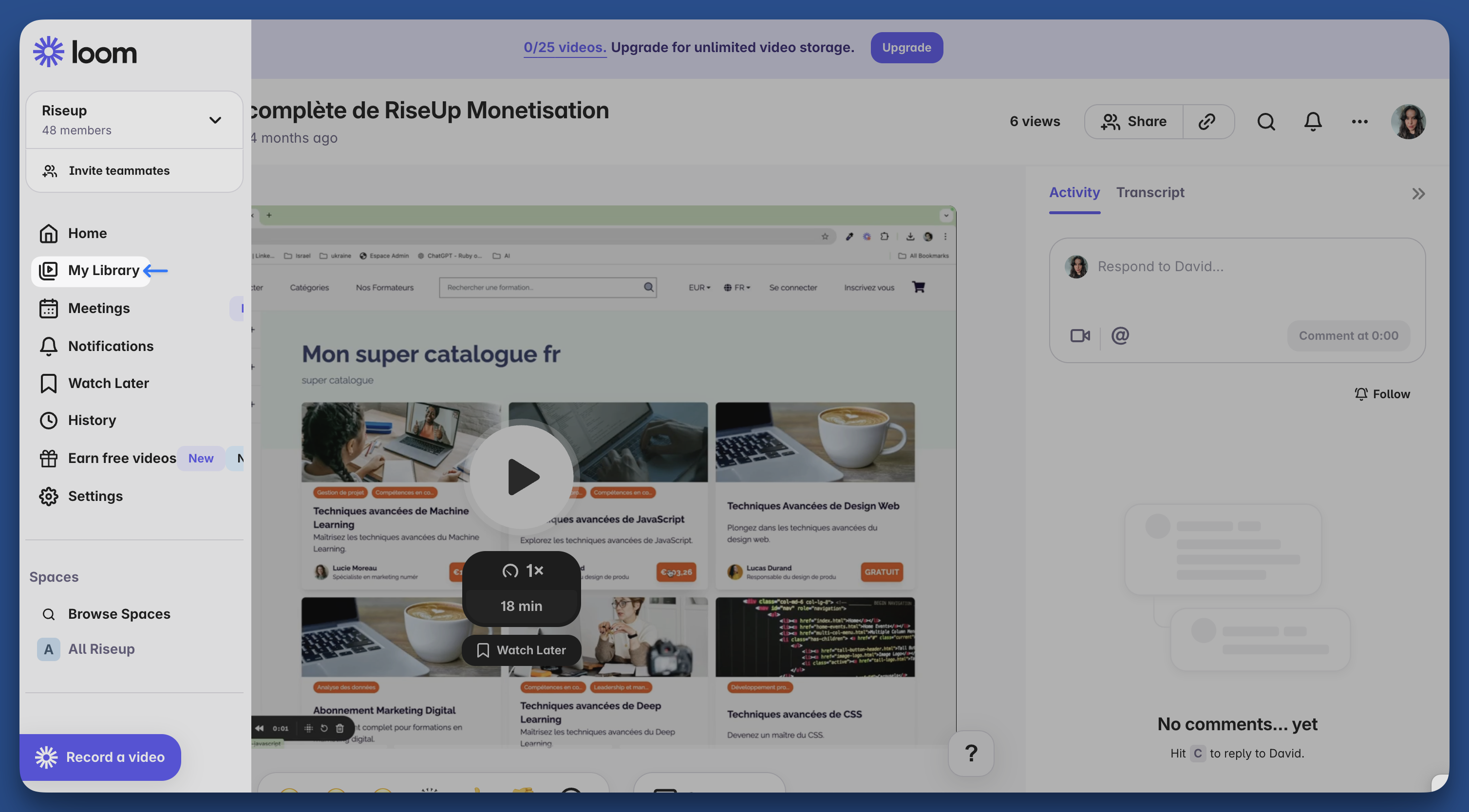1469x812 pixels.
Task: Open search with the magnifier icon
Action: (x=1266, y=121)
